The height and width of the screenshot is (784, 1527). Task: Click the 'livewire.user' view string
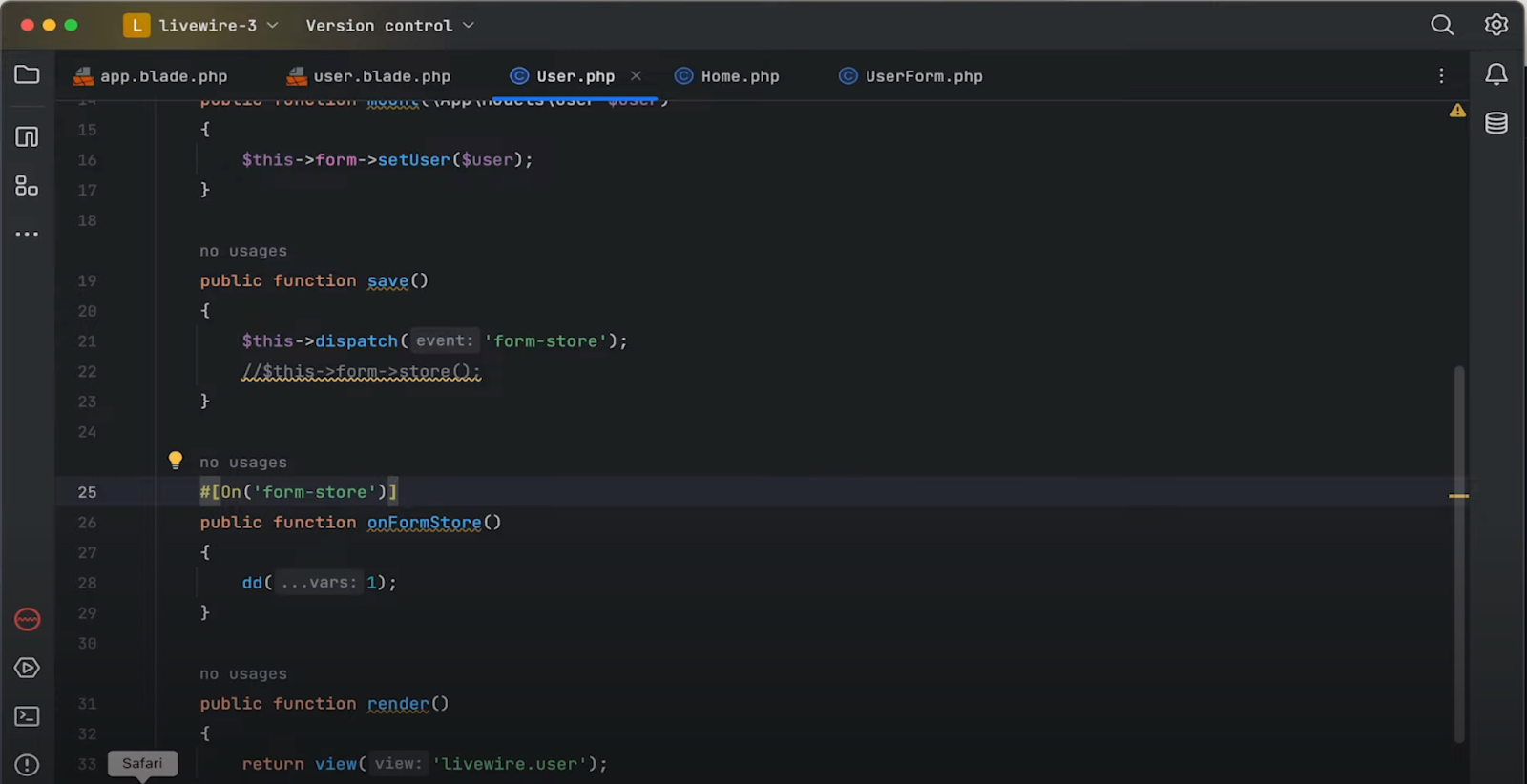coord(510,764)
